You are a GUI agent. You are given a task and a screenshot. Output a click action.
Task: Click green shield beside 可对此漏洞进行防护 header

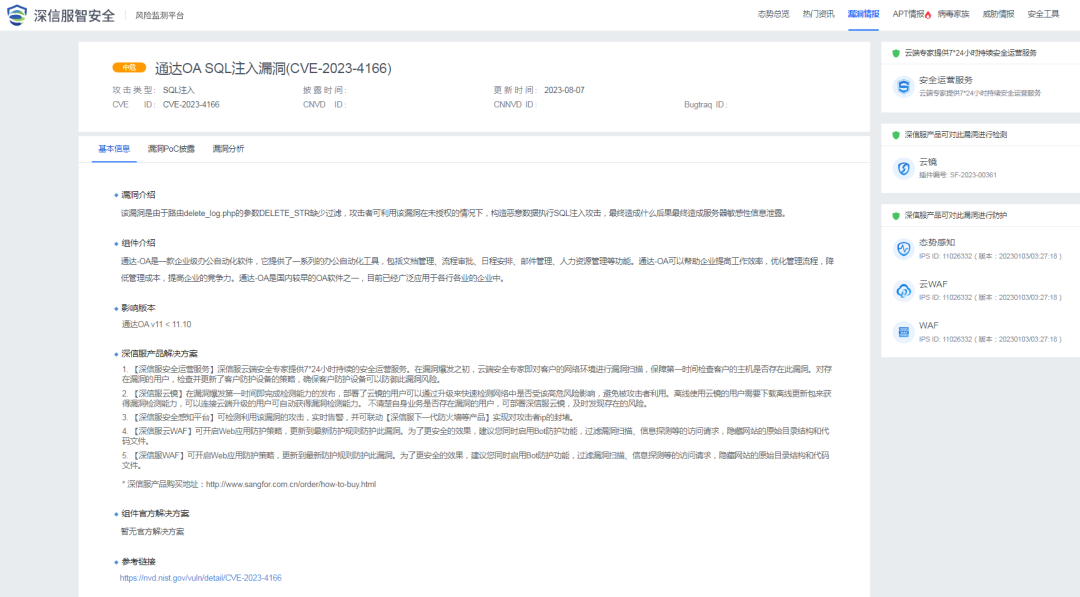(x=895, y=216)
